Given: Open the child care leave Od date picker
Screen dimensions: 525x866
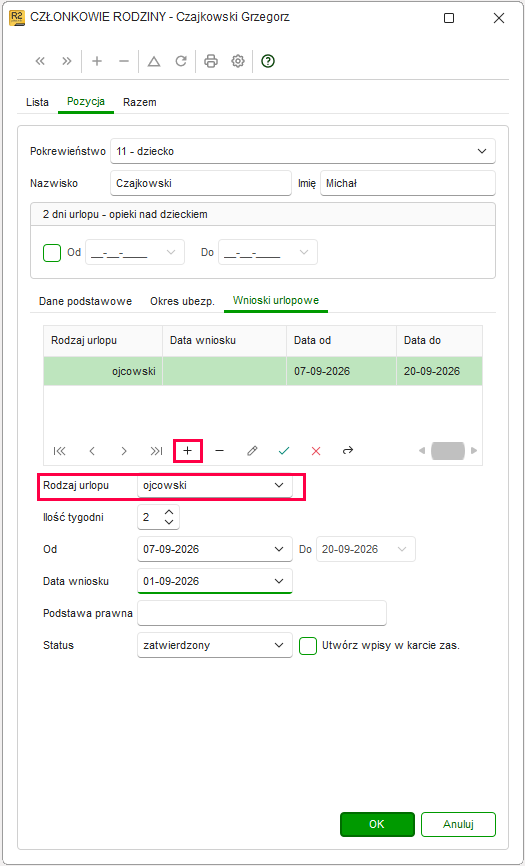Looking at the screenshot, I should pos(170,252).
